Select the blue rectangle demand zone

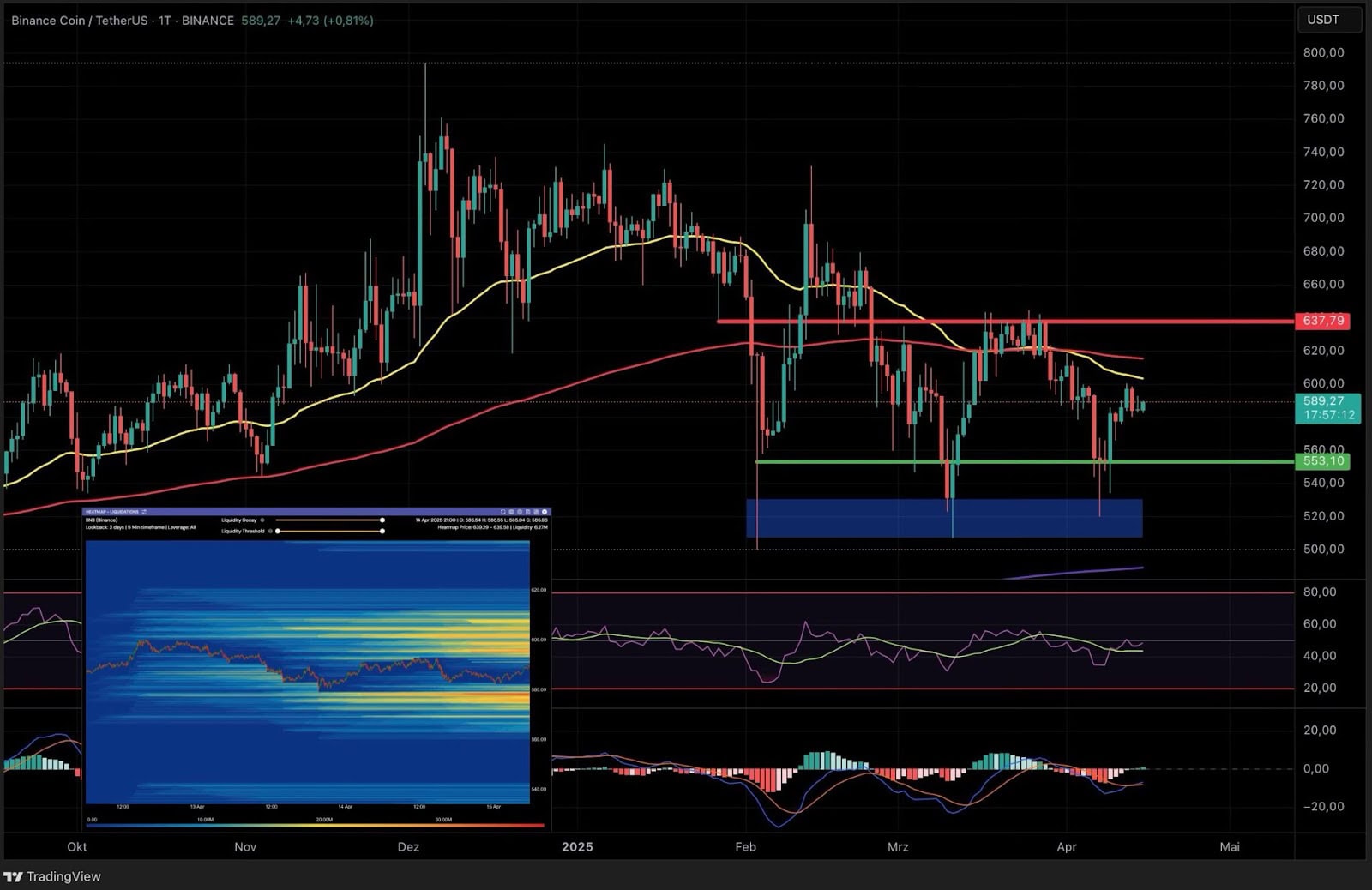click(x=944, y=518)
